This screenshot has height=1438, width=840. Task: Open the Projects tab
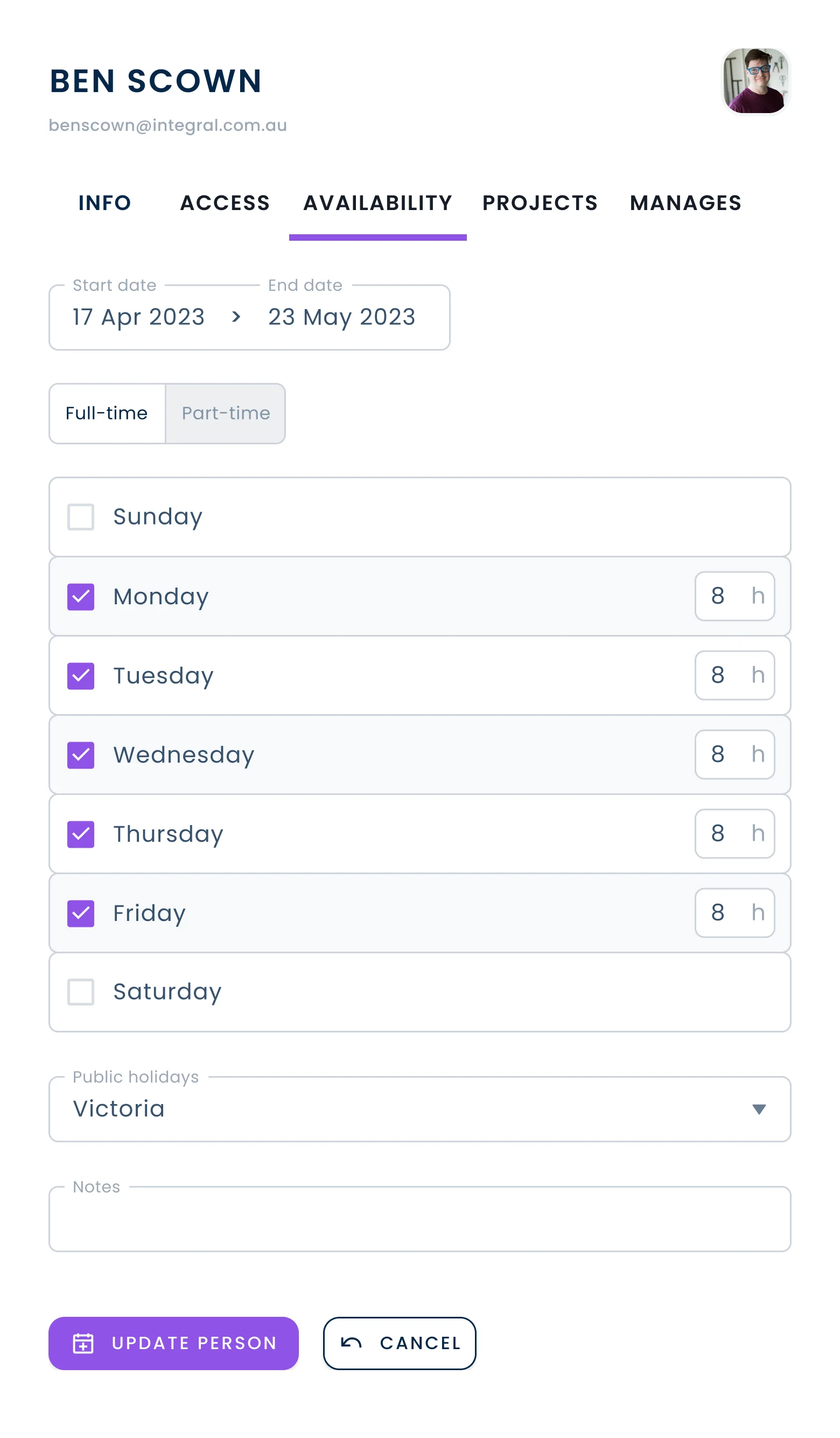540,203
